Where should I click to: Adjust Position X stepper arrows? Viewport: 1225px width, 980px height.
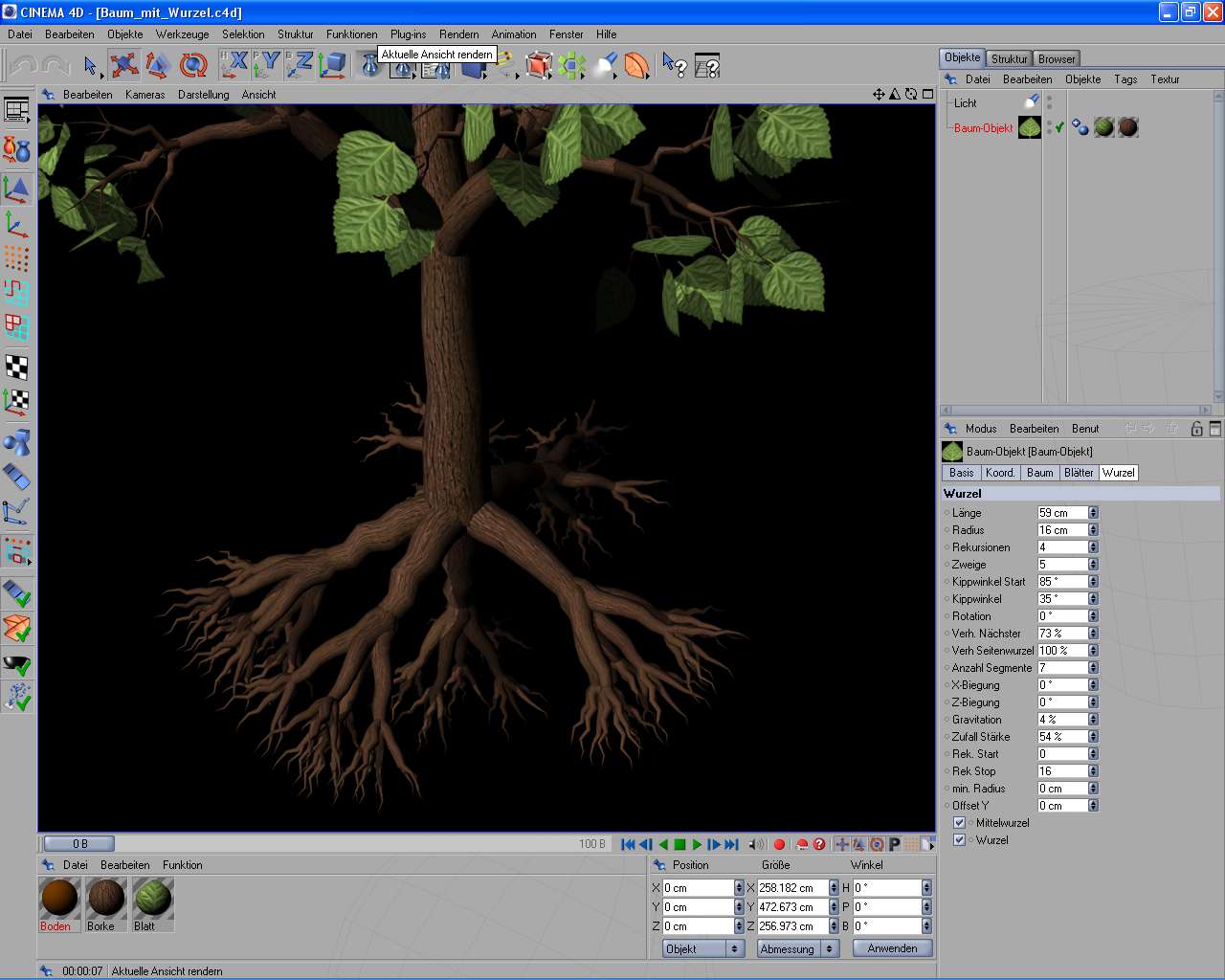pyautogui.click(x=739, y=888)
